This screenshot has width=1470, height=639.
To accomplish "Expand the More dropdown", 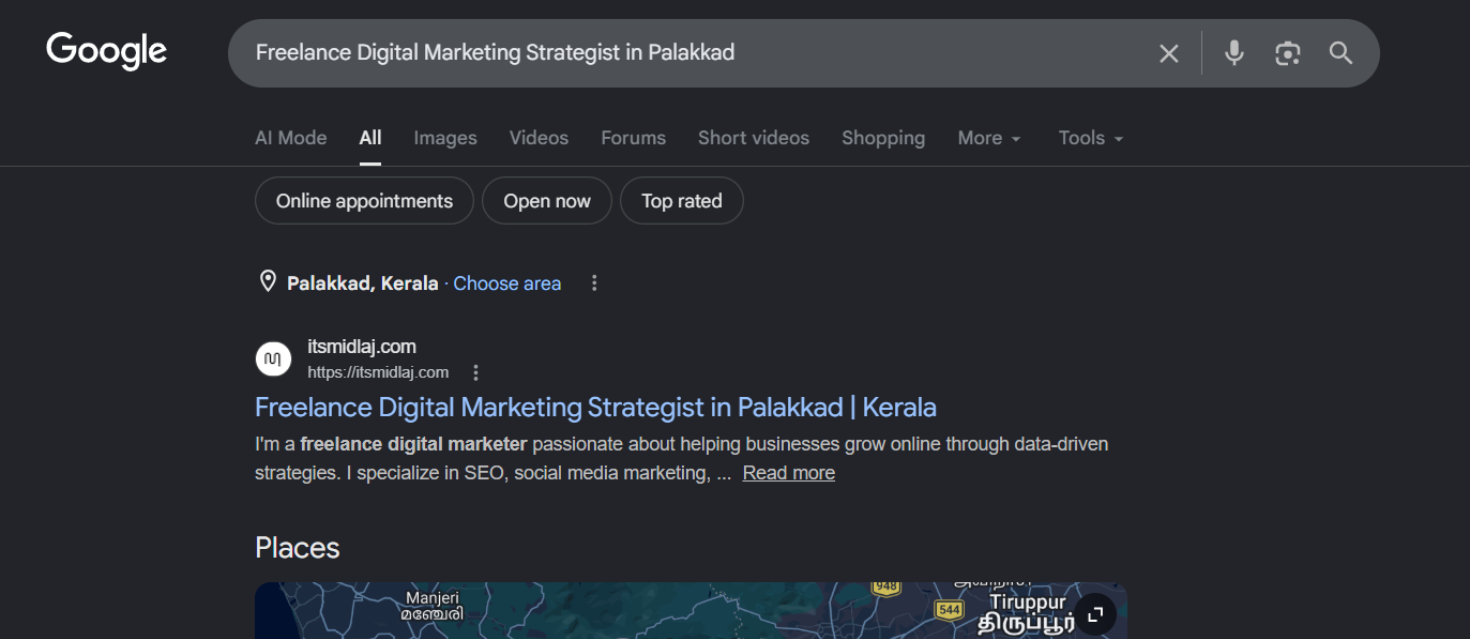I will click(989, 138).
